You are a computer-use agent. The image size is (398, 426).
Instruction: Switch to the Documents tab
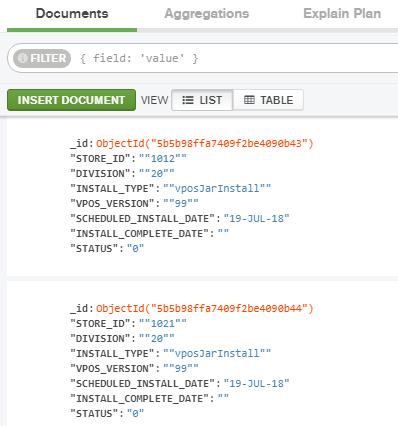pyautogui.click(x=72, y=14)
